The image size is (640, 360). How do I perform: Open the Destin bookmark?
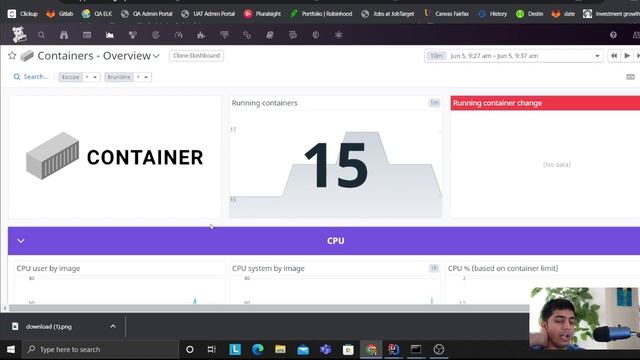click(x=529, y=13)
